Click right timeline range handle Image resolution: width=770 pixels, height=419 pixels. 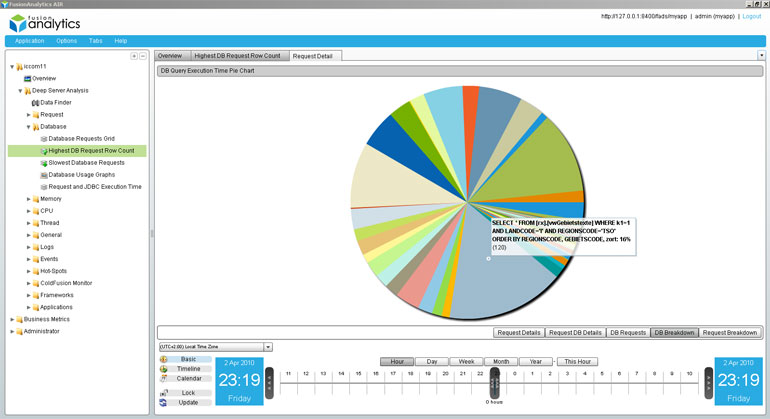coord(708,383)
